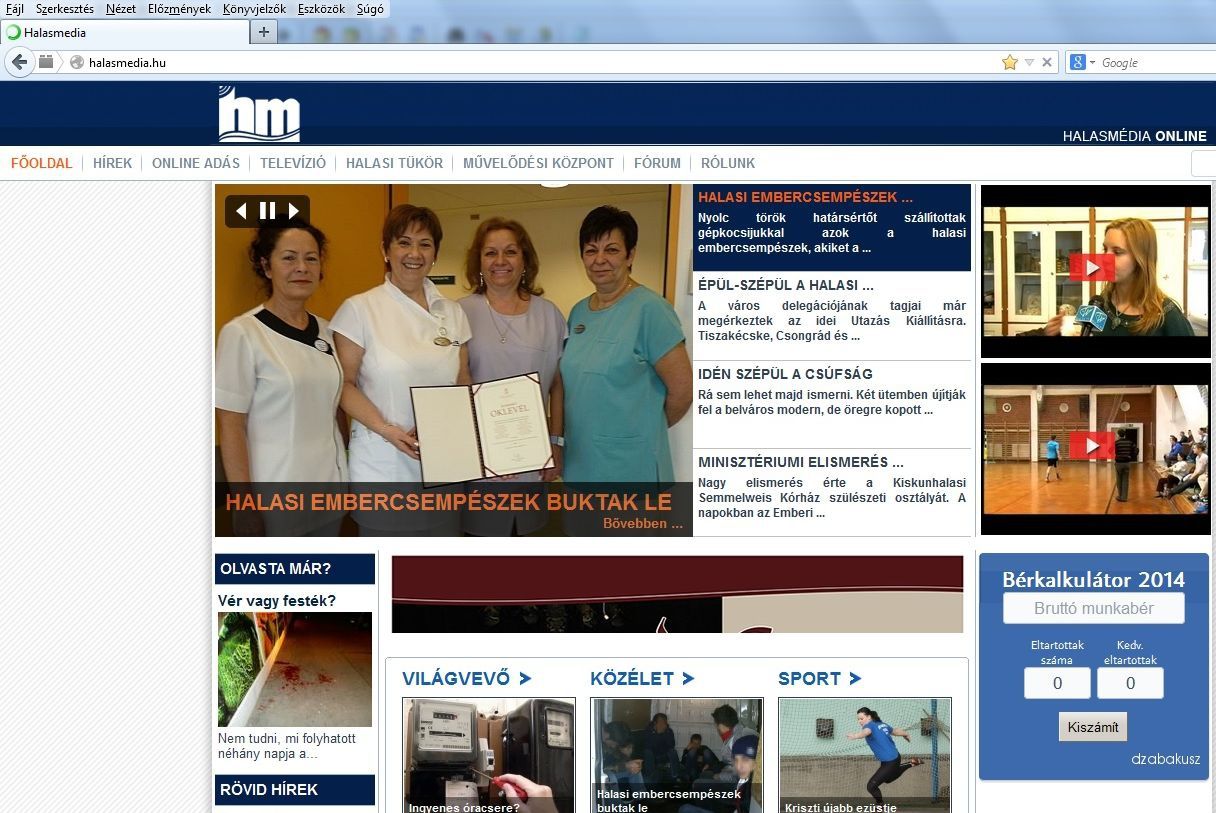Screen dimensions: 1216x813
Task: Open the Eszközök menu
Action: tap(321, 9)
